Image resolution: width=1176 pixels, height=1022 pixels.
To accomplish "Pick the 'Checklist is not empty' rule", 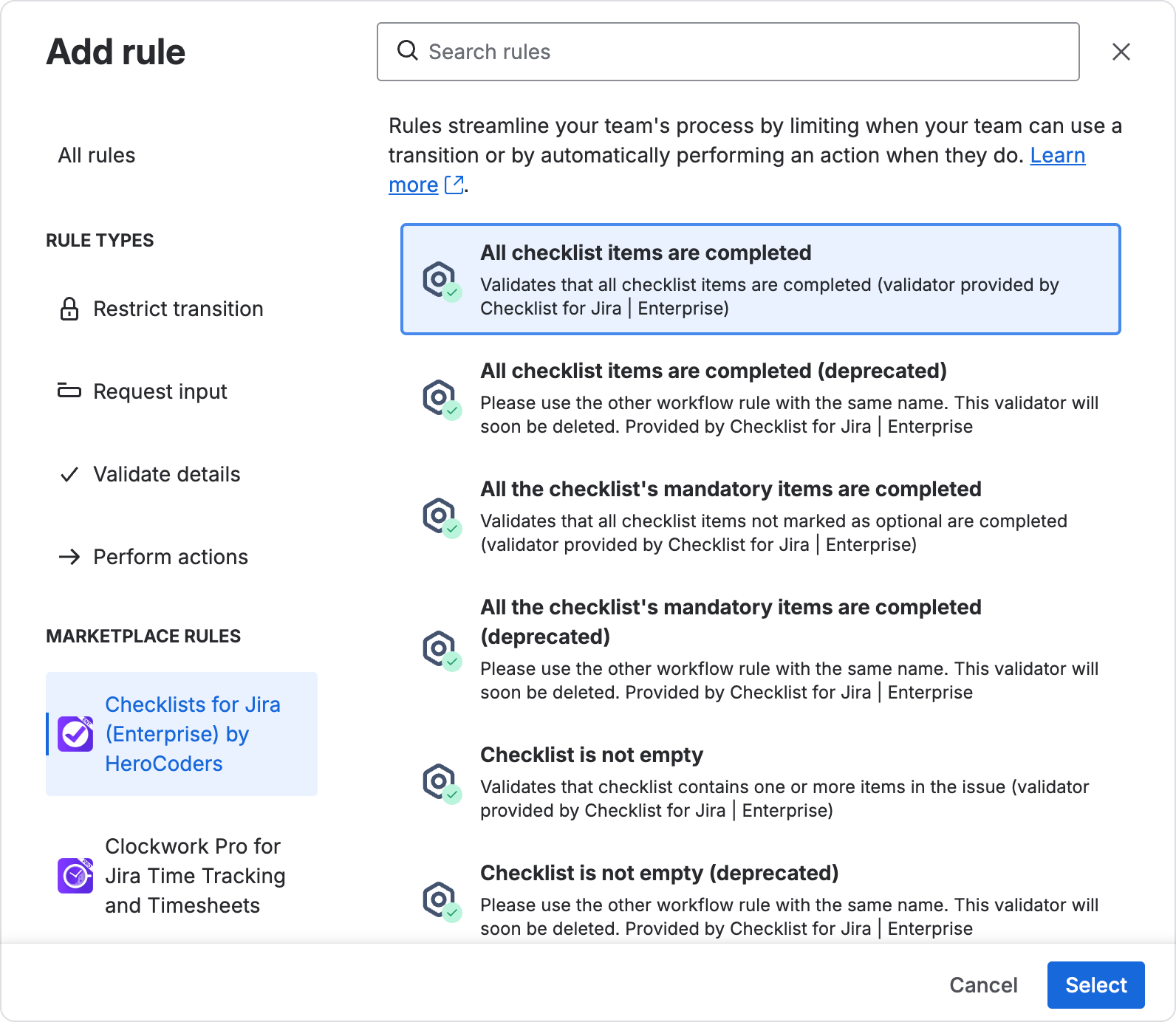I will pyautogui.click(x=761, y=782).
